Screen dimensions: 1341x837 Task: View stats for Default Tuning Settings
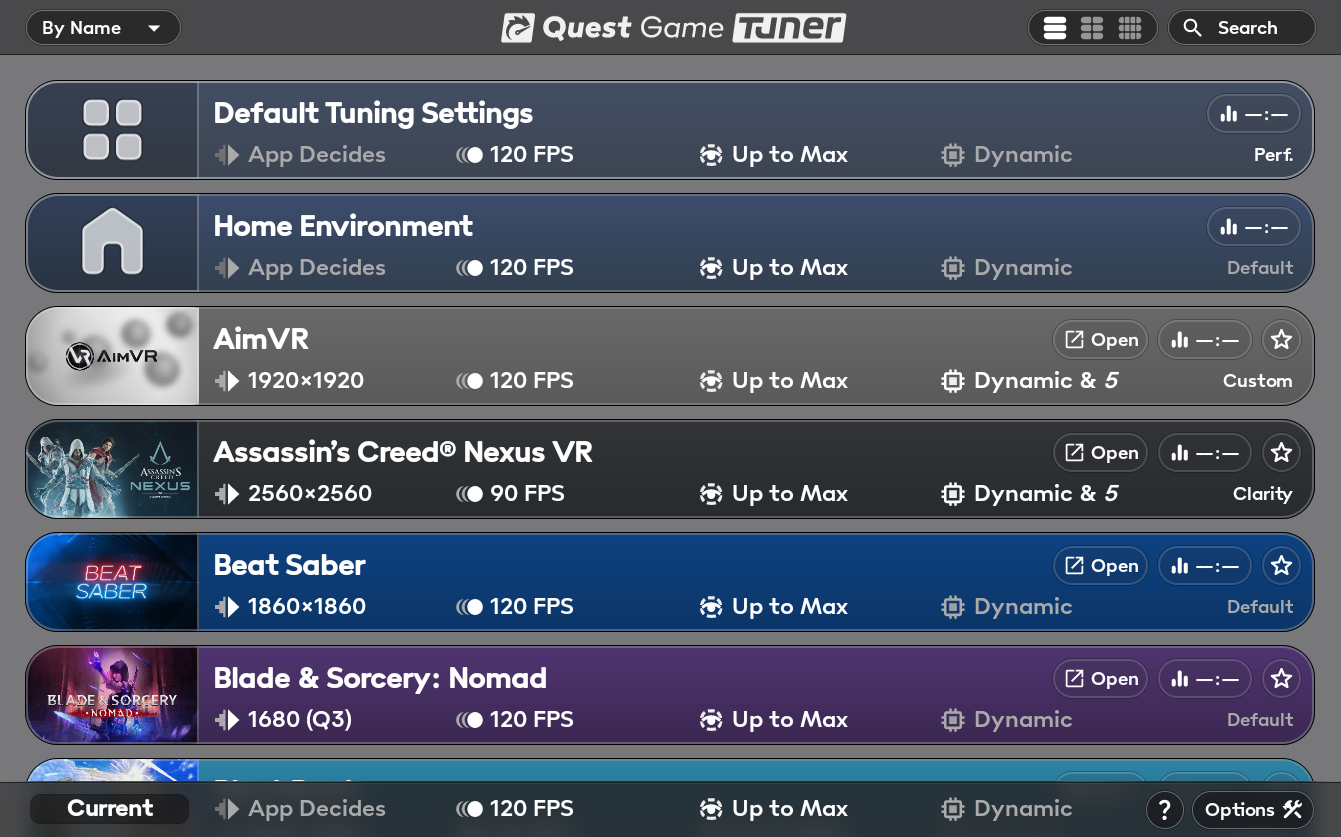click(x=1253, y=114)
